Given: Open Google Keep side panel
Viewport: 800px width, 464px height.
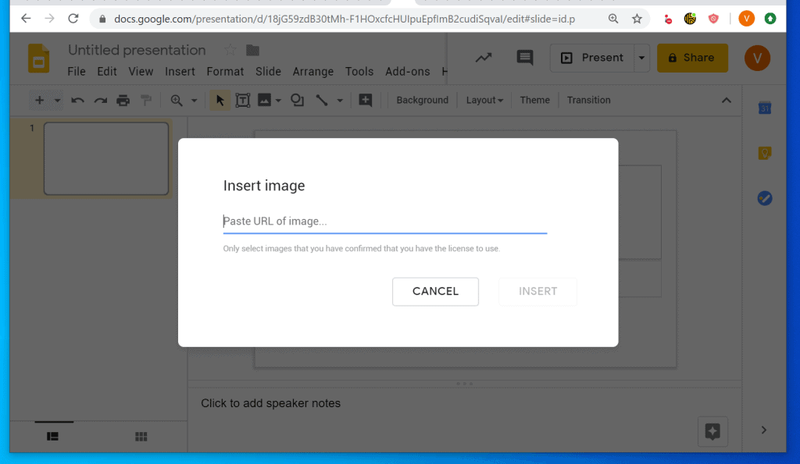Looking at the screenshot, I should (764, 153).
